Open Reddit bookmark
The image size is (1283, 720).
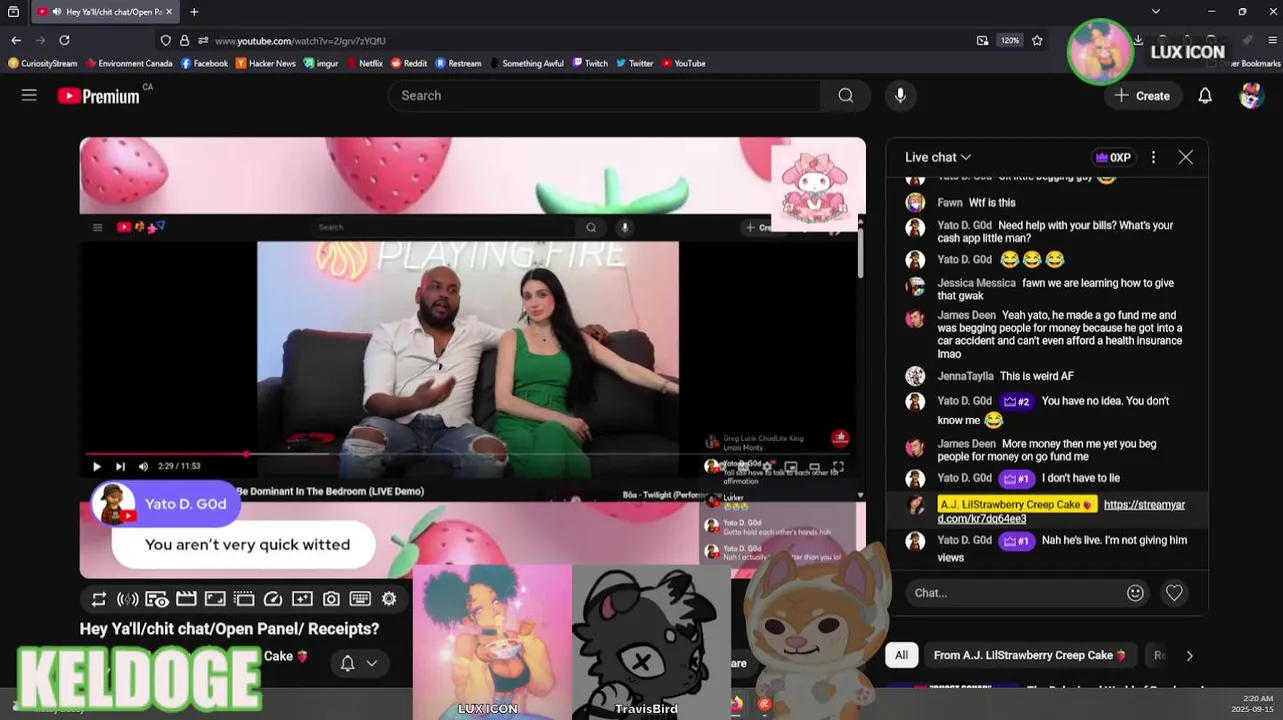coord(409,63)
